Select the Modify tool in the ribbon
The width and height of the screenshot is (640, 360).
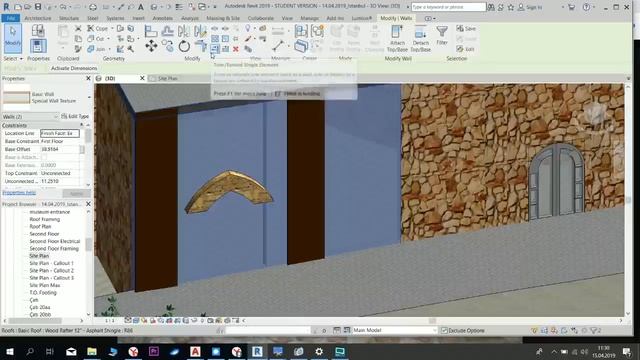(x=13, y=38)
